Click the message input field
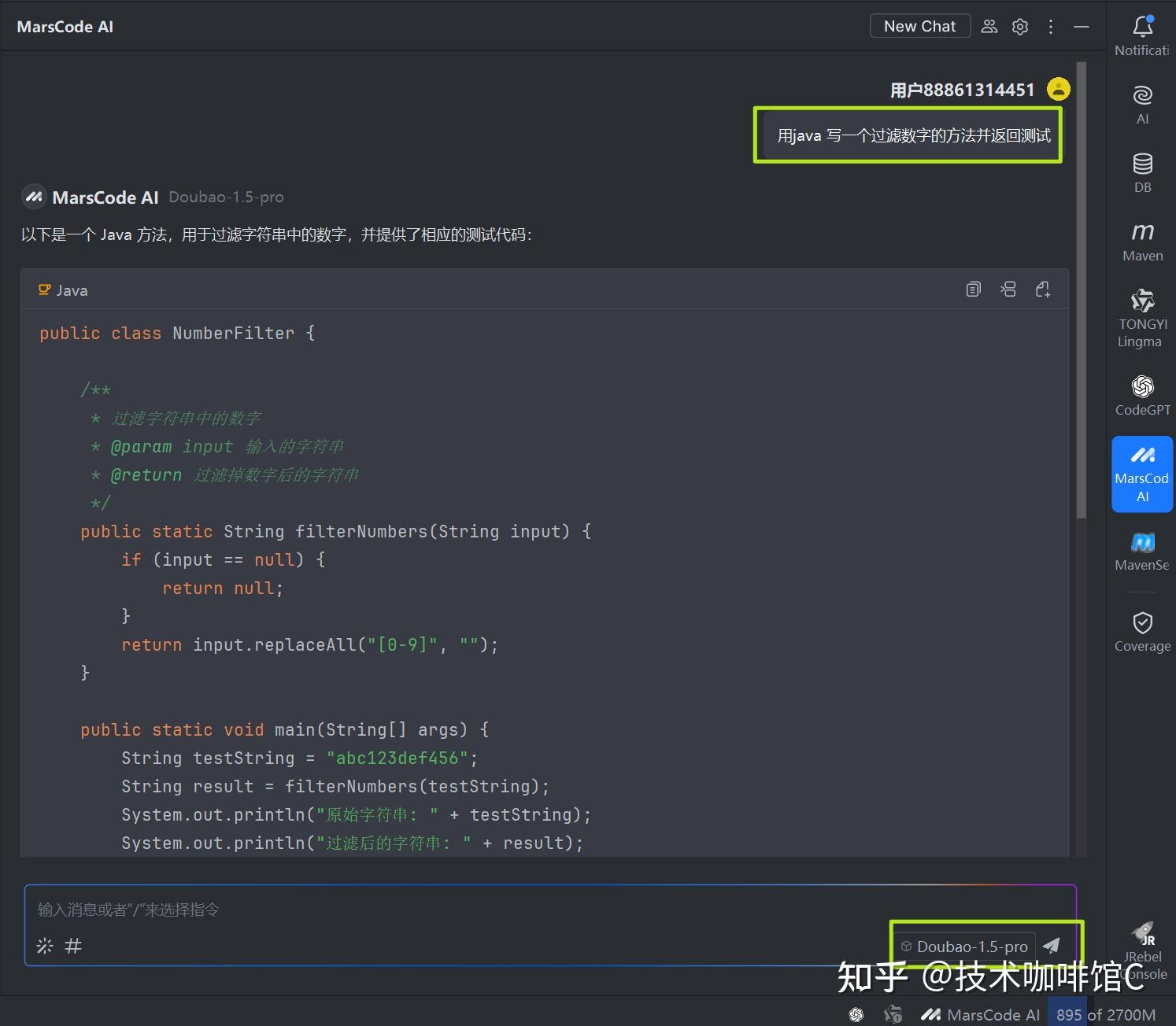Viewport: 1176px width, 1026px height. pyautogui.click(x=472, y=910)
